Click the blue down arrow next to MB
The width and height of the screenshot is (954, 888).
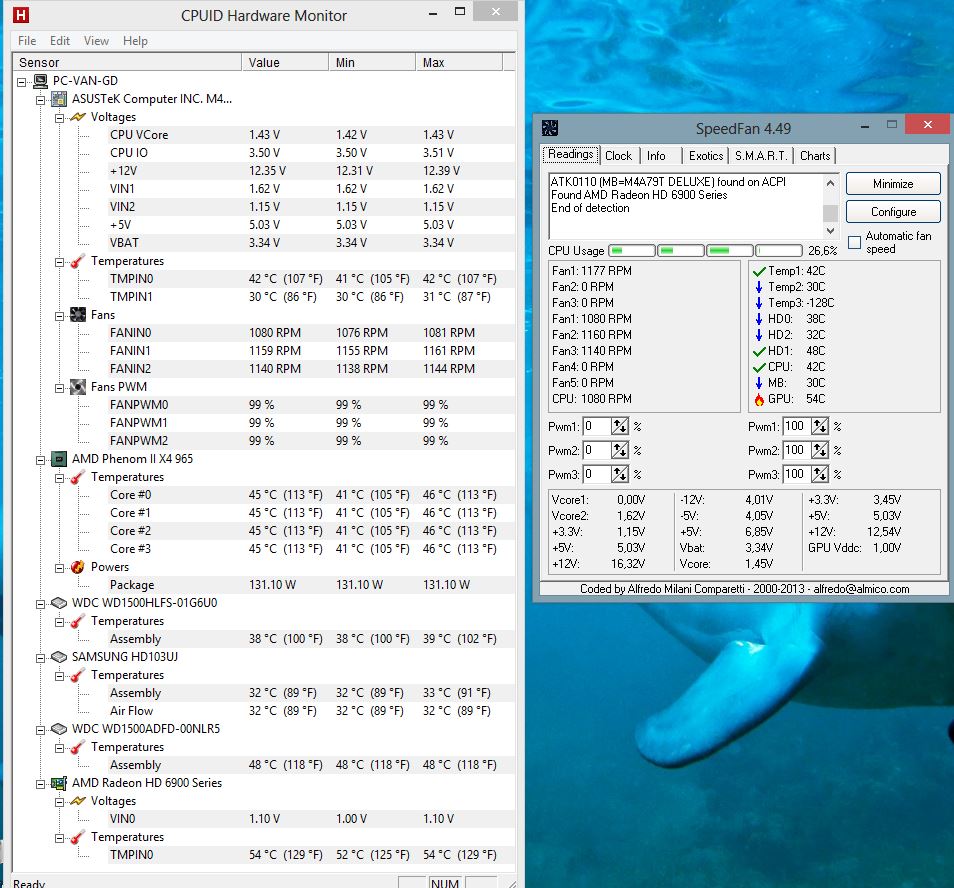[x=759, y=383]
